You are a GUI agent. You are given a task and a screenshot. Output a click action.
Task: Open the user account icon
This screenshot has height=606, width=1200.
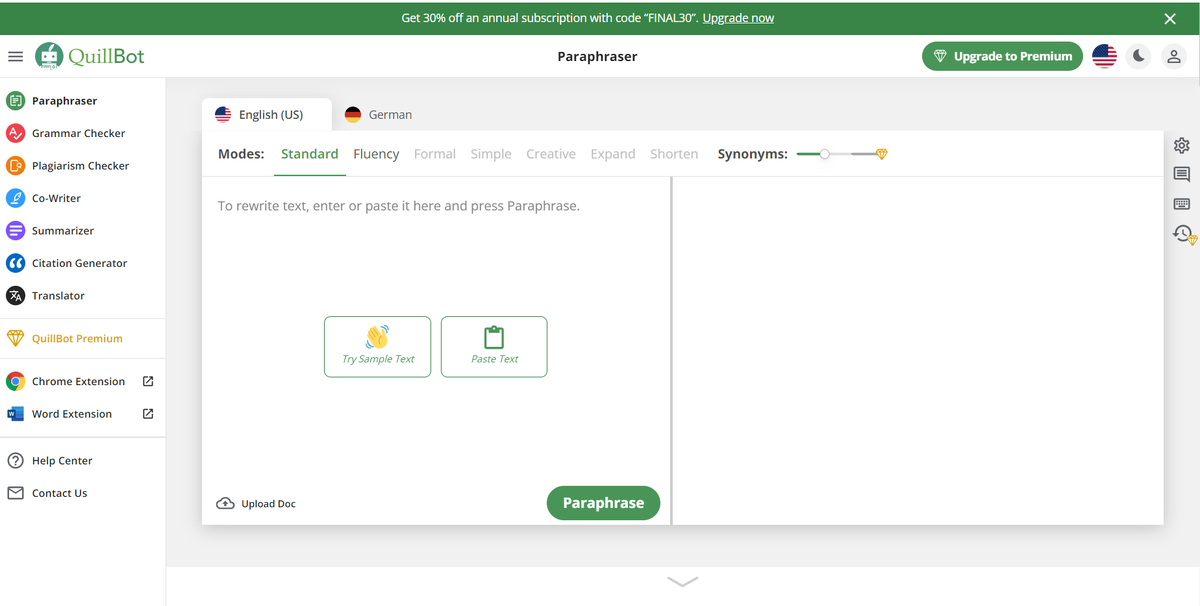coord(1174,56)
